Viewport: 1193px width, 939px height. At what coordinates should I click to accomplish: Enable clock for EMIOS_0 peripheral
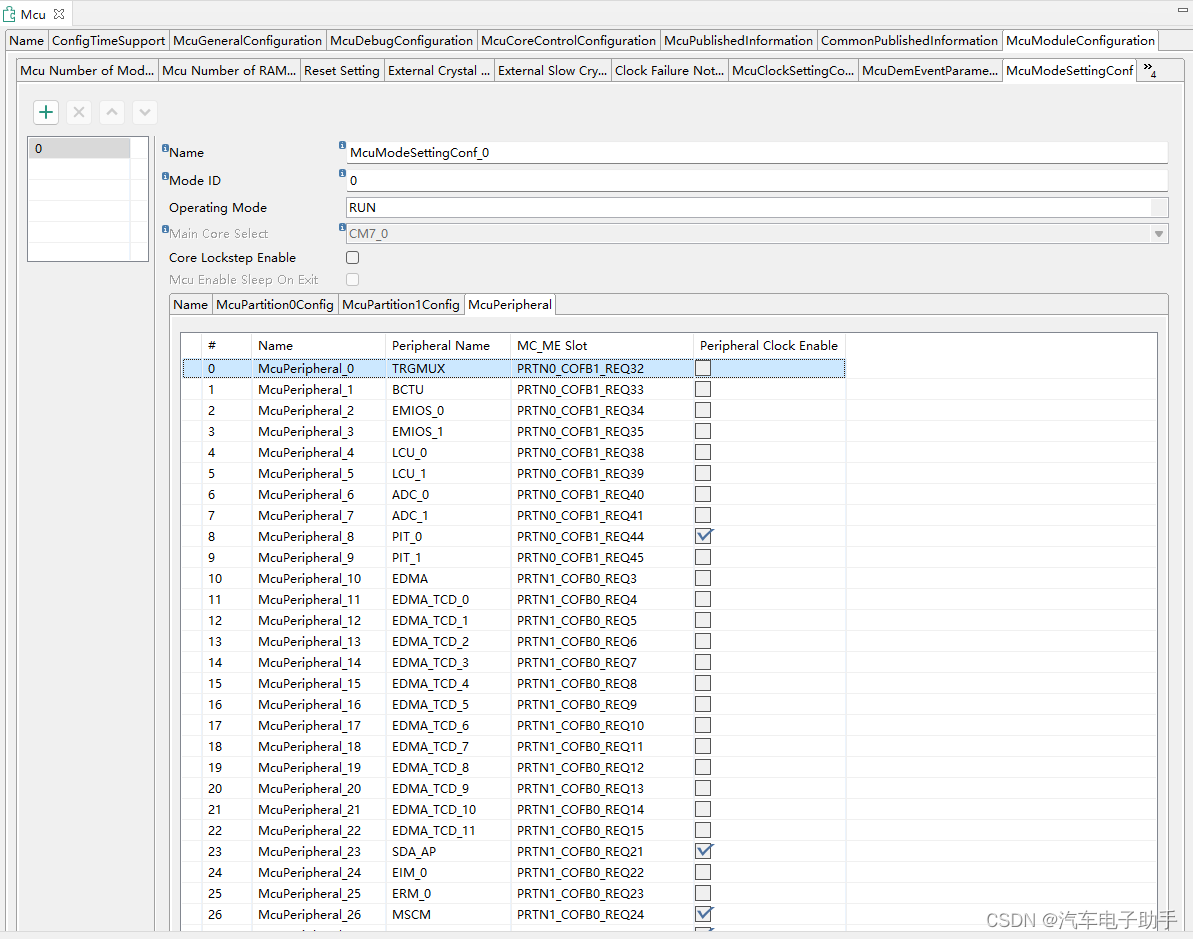pyautogui.click(x=703, y=410)
